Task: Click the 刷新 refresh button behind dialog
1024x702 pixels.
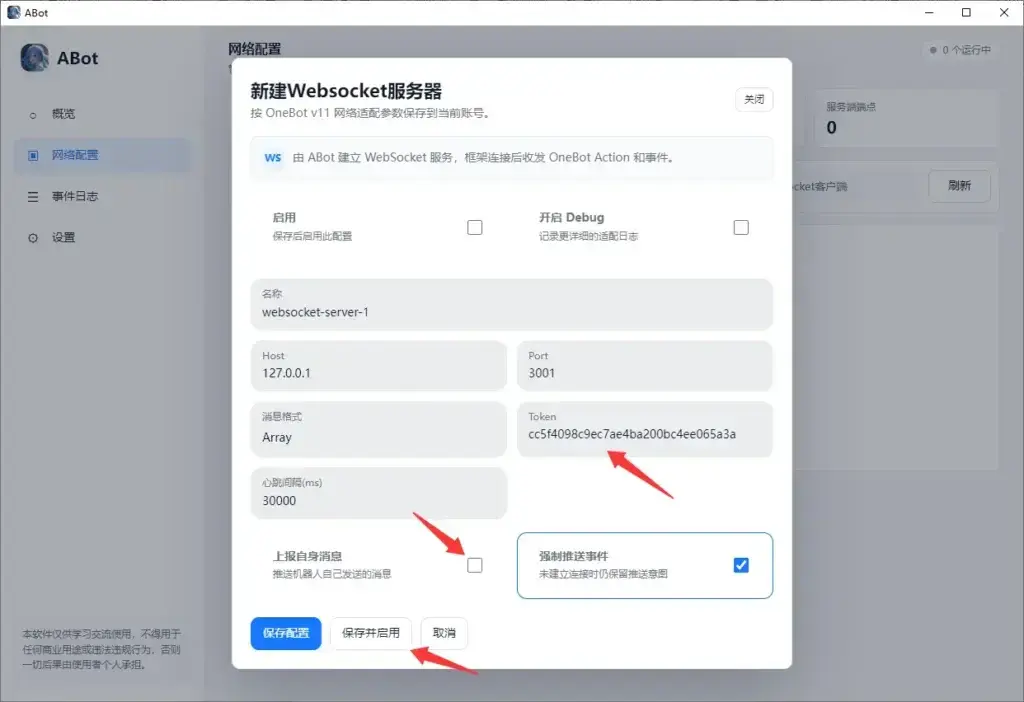Action: (959, 186)
